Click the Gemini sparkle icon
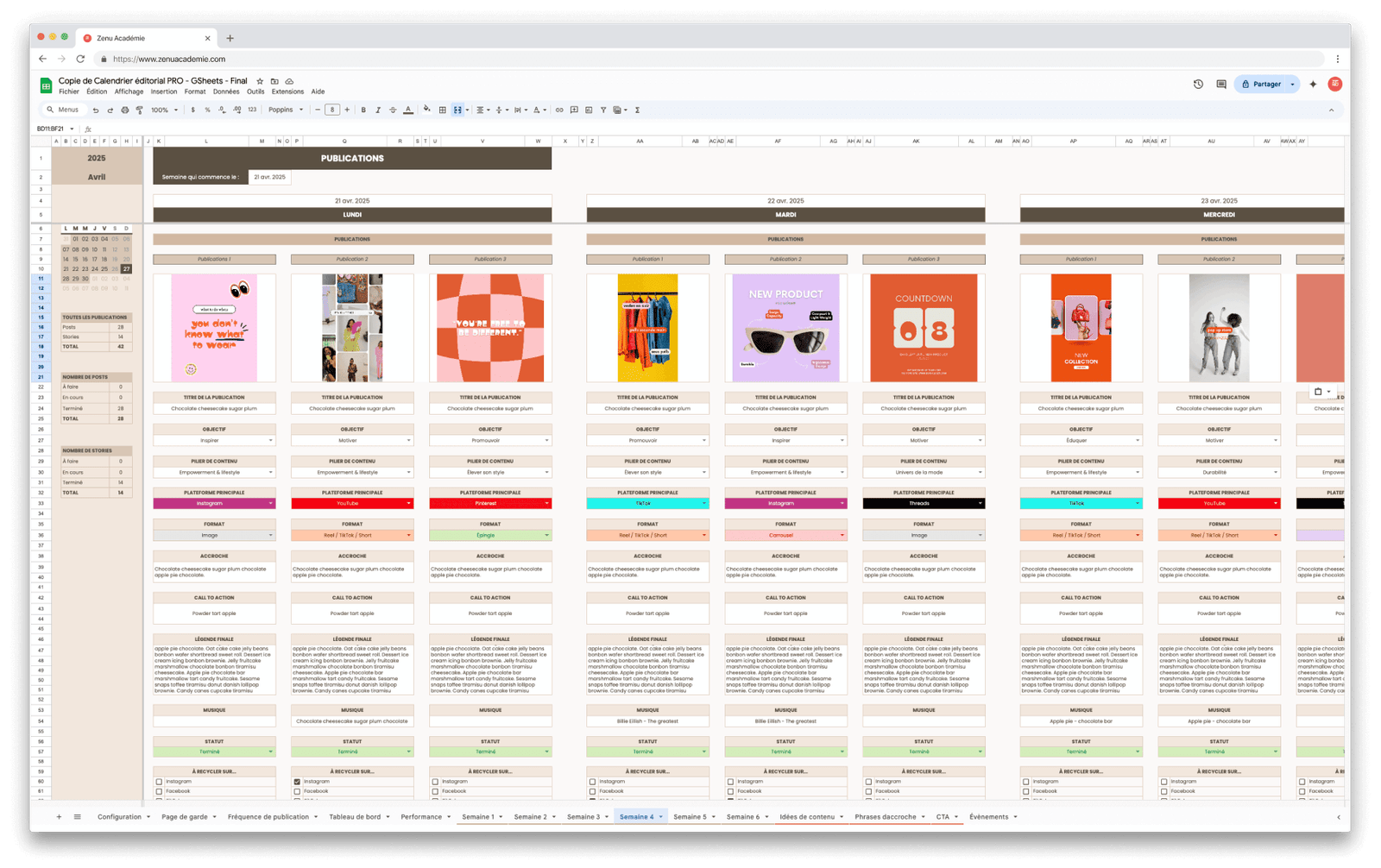Viewport: 1381px width, 868px height. pyautogui.click(x=1313, y=85)
